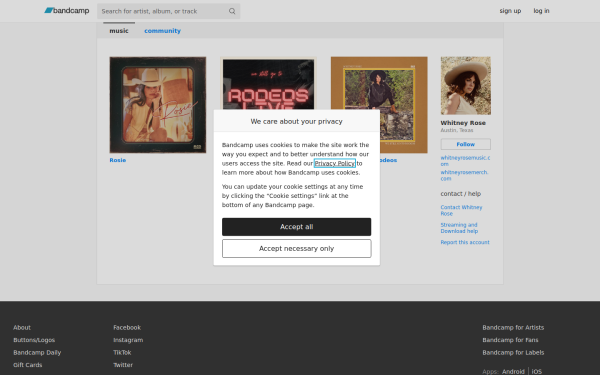Click Report this account
This screenshot has width=600, height=375.
(x=465, y=242)
